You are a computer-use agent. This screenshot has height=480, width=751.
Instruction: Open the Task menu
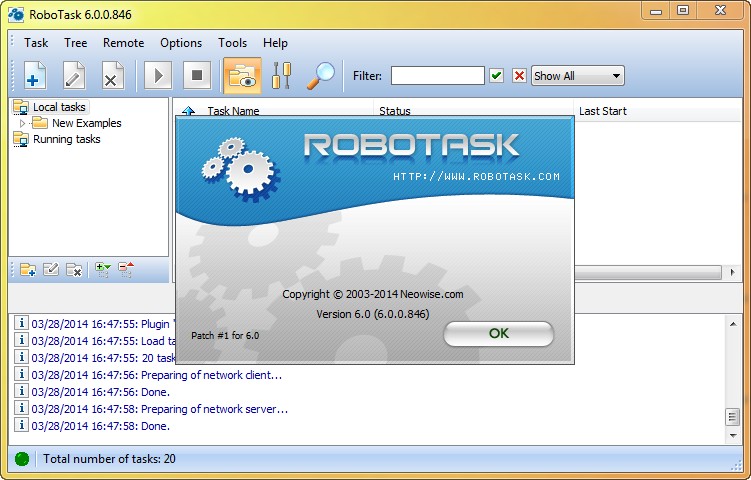point(36,43)
